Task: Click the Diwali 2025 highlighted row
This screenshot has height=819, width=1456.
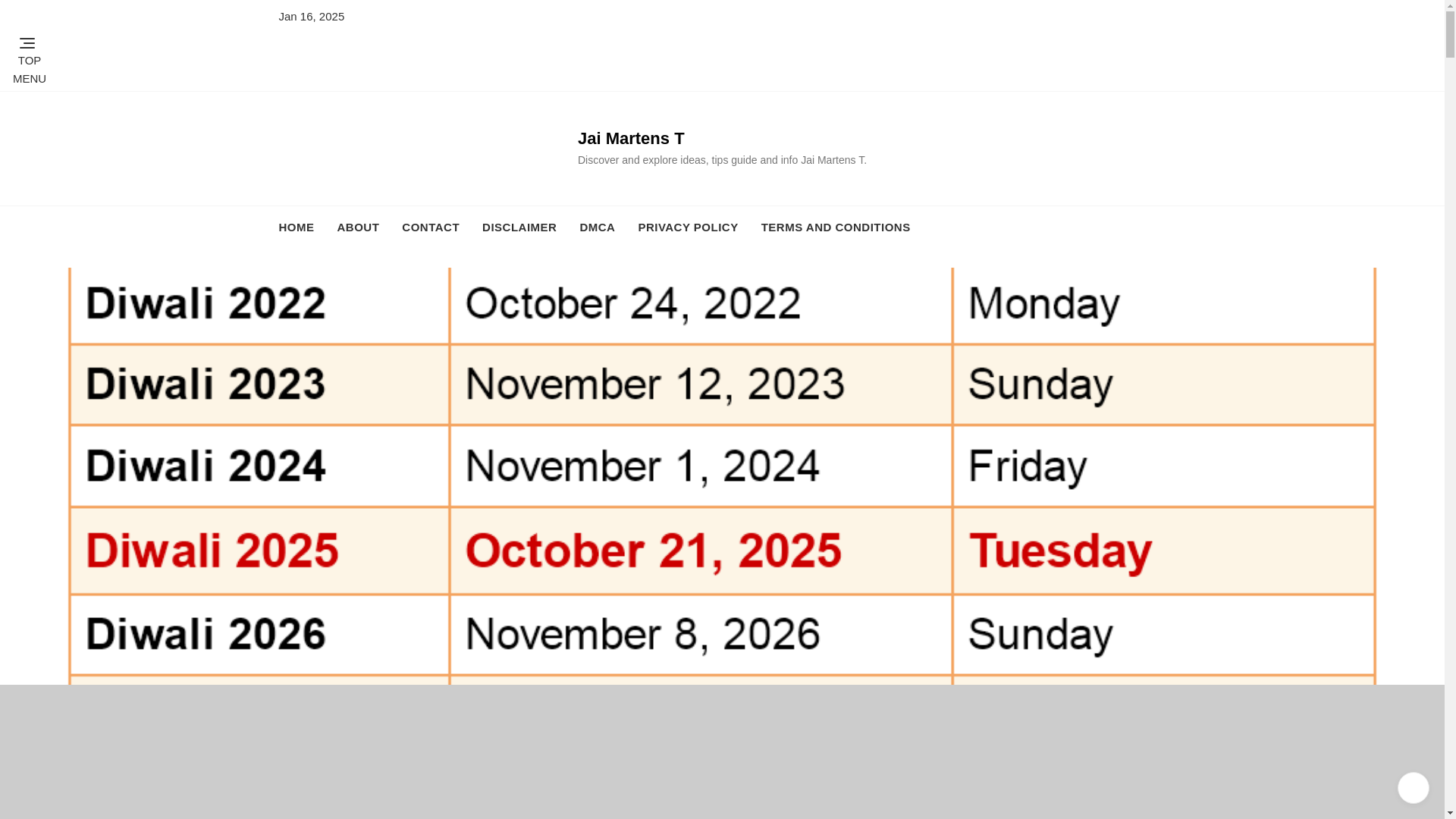Action: tap(722, 550)
